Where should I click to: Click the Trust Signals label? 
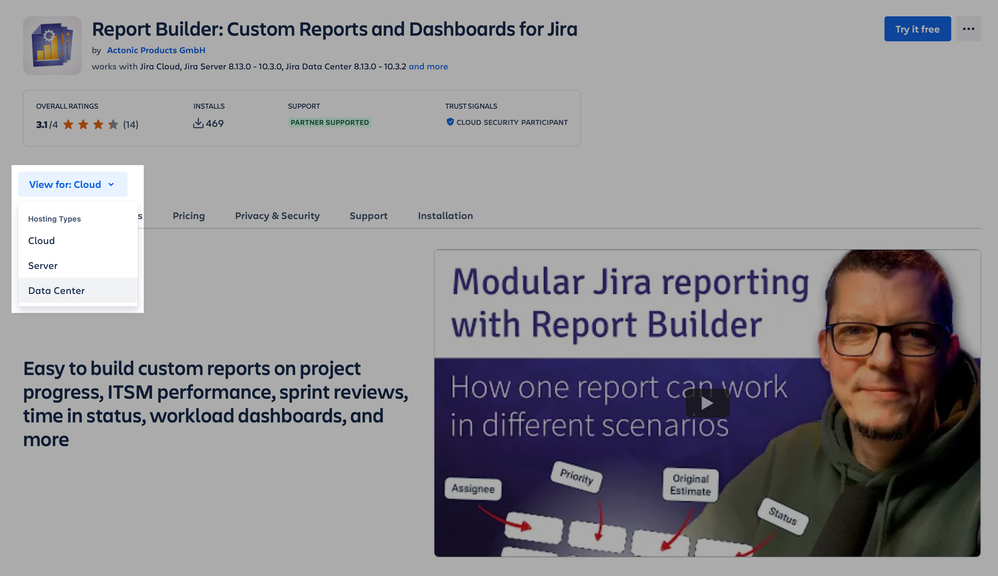[471, 106]
